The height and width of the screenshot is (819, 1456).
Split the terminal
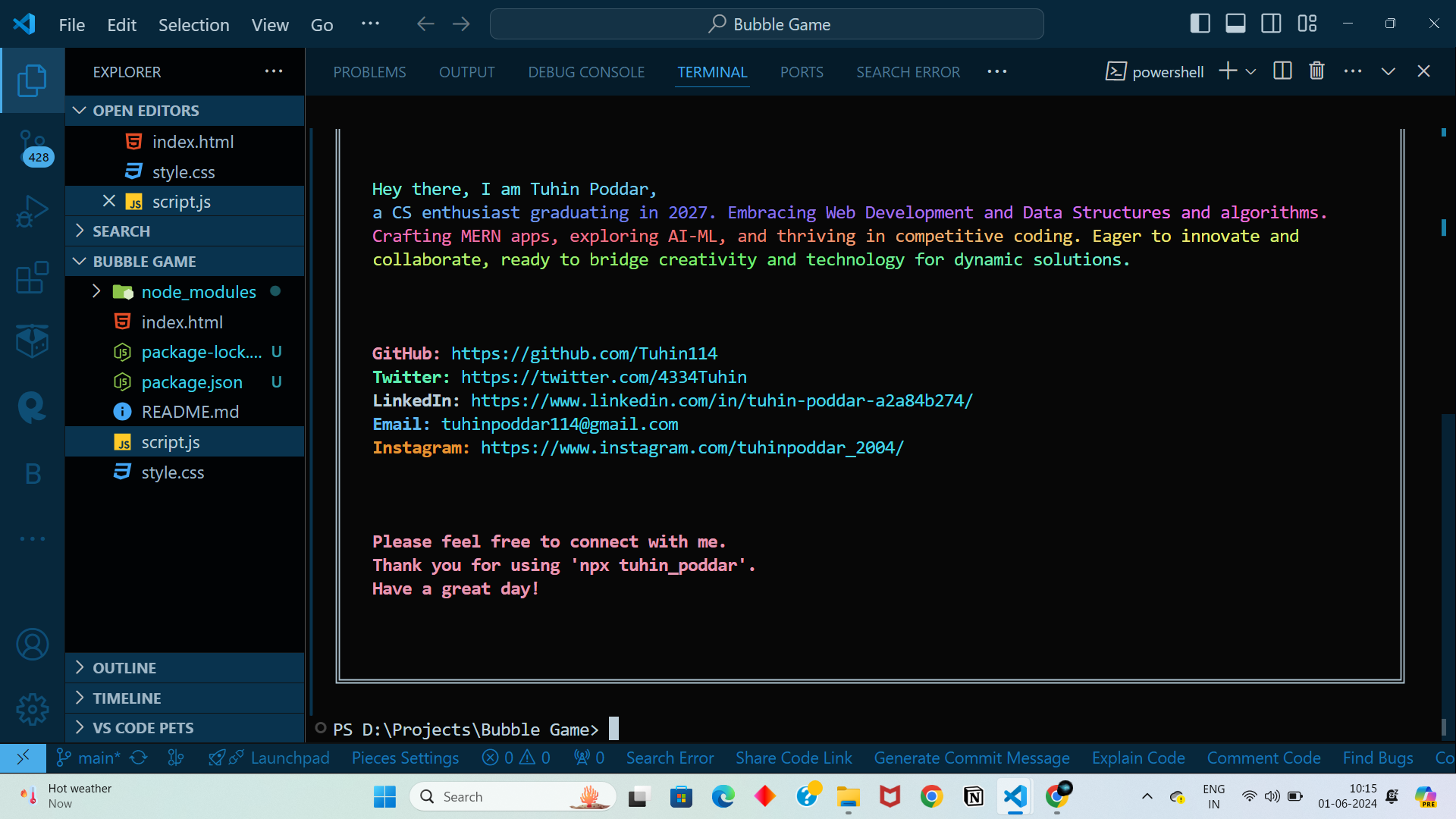pos(1282,71)
